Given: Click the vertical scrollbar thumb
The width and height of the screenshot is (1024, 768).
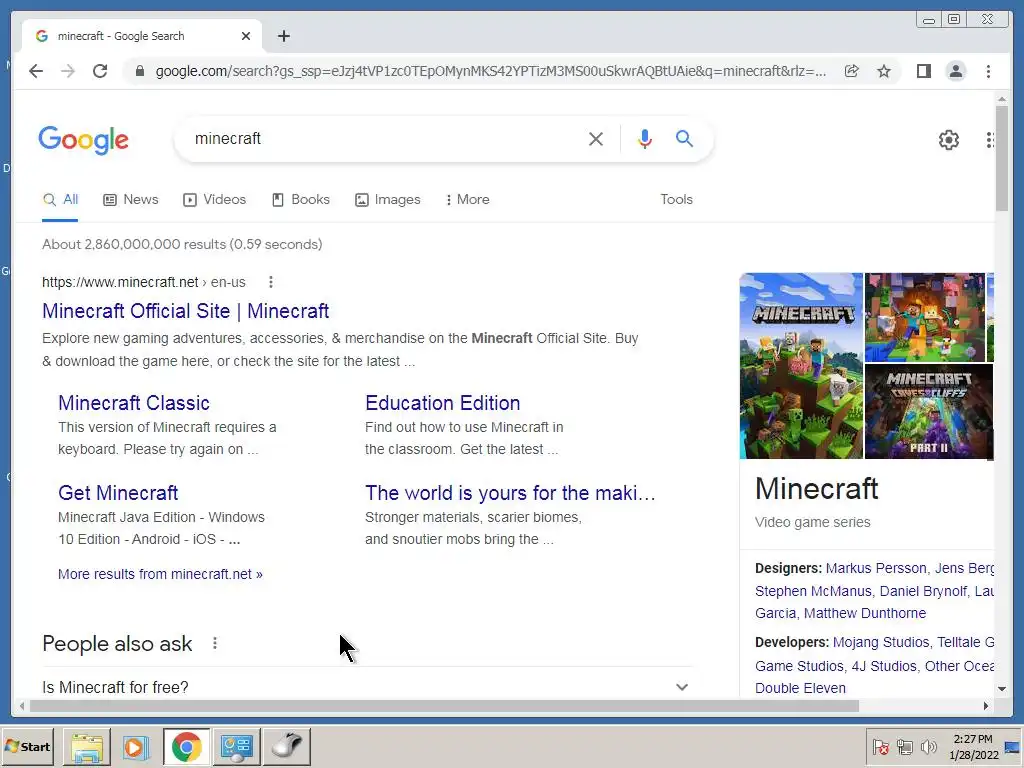Looking at the screenshot, I should click(x=1002, y=159).
